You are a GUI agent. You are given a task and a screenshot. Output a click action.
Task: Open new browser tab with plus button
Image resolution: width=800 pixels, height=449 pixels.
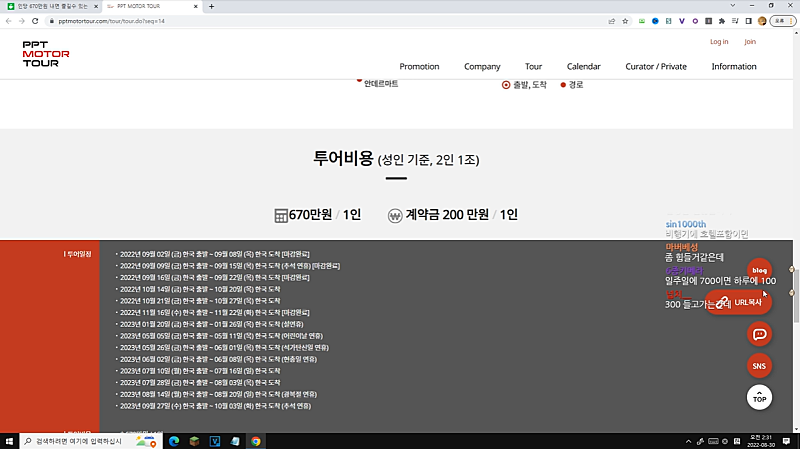[211, 6]
